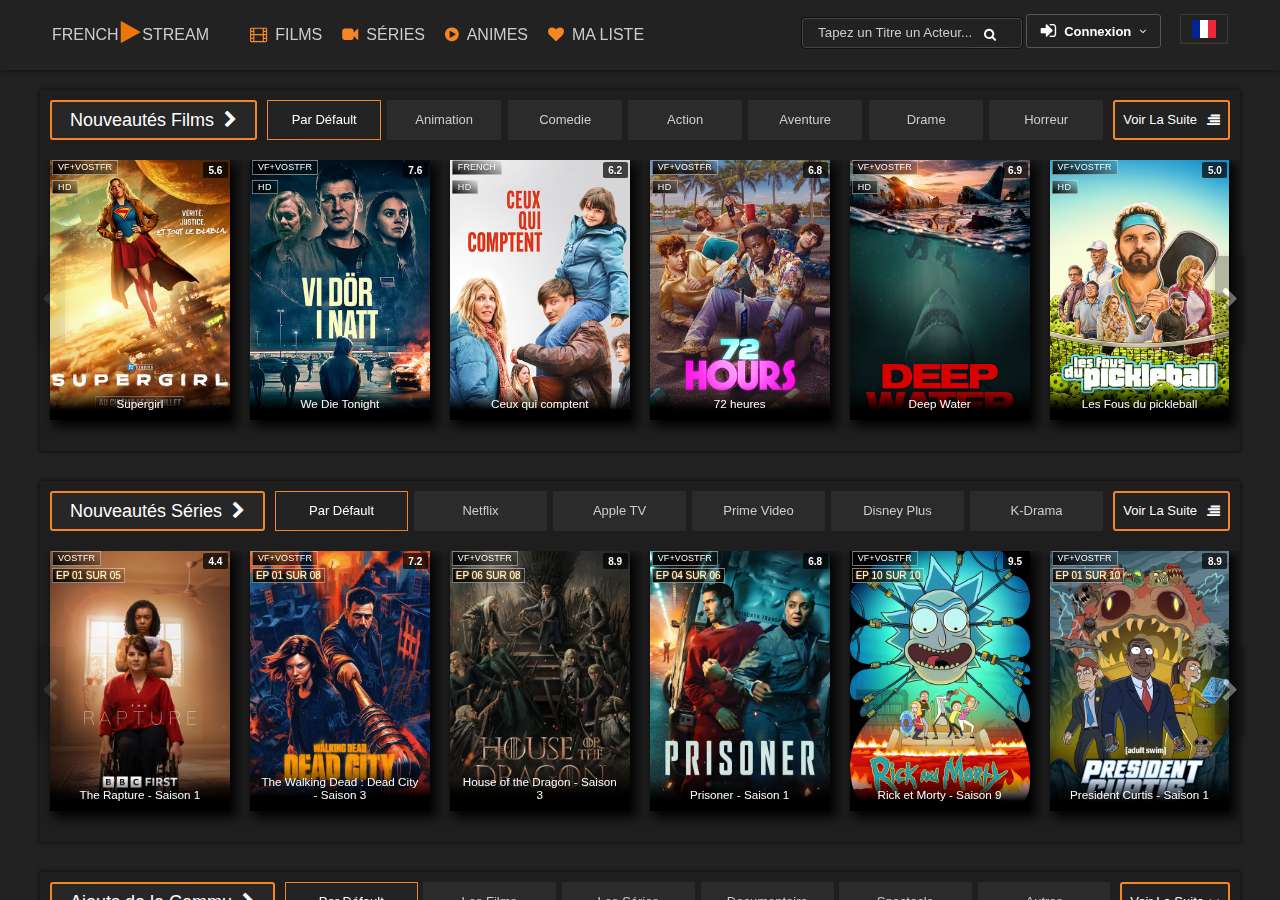Filter new films by Drame

click(926, 120)
